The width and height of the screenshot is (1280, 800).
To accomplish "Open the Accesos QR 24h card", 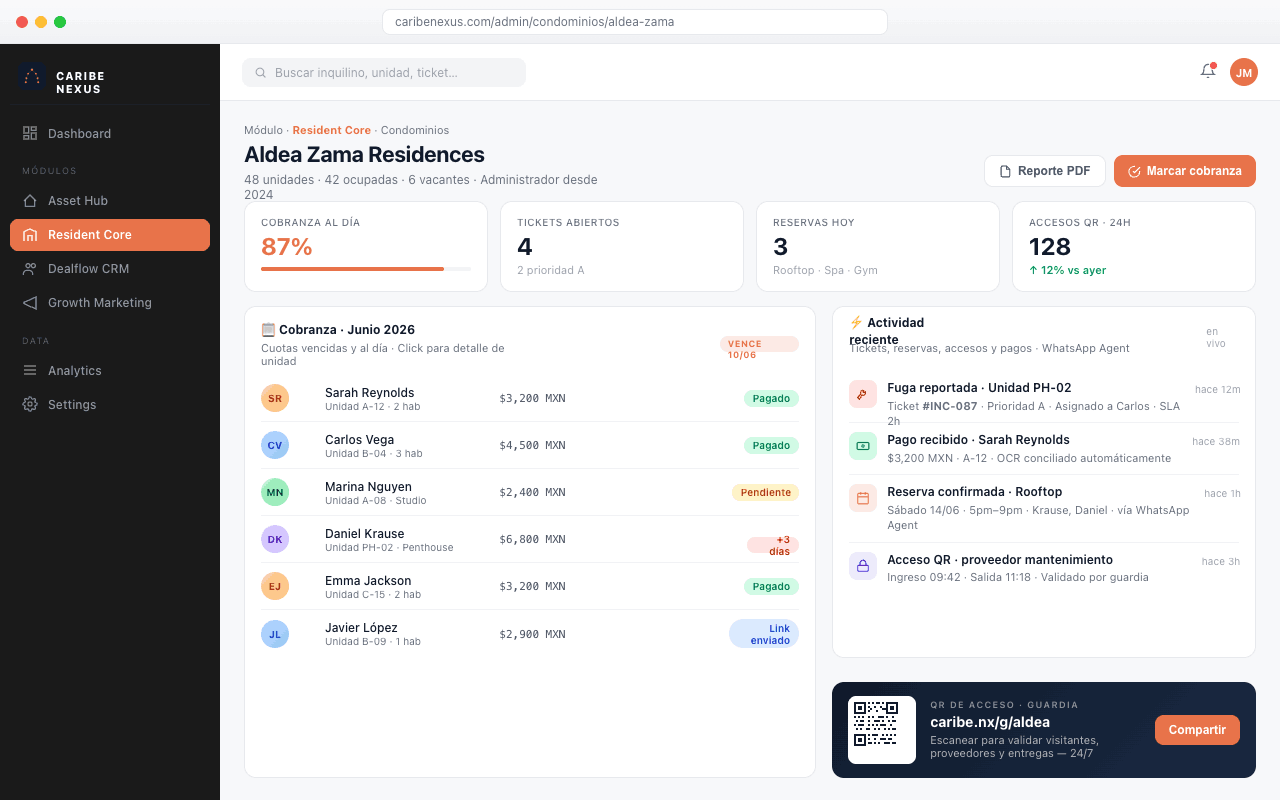I will [x=1134, y=247].
